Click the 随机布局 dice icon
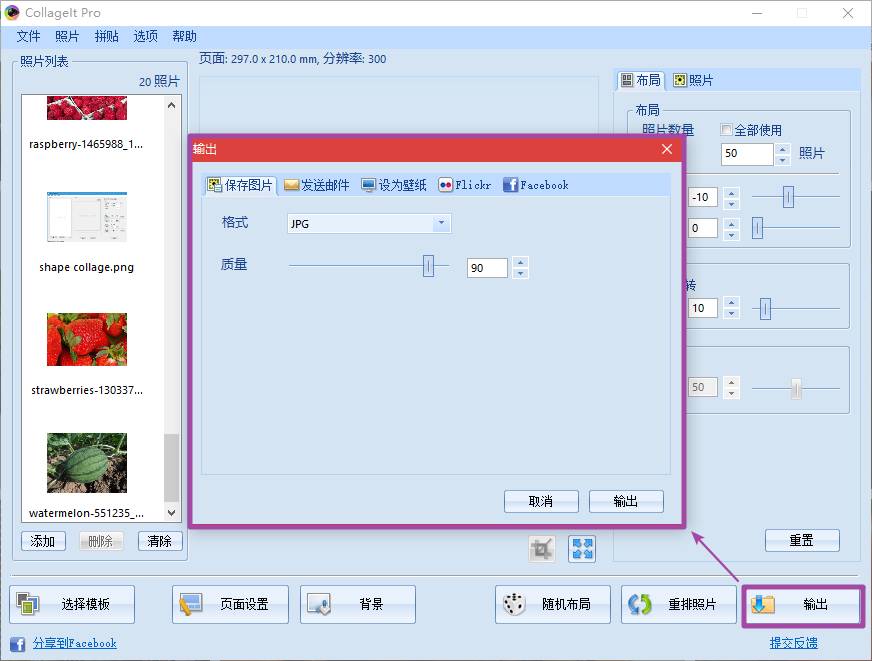Screen dimensions: 872x661 [x=514, y=604]
